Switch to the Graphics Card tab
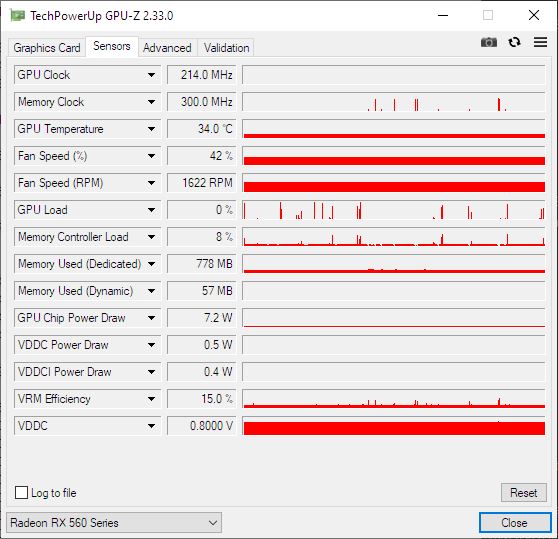Screen dimensions: 558x539 (x=47, y=48)
